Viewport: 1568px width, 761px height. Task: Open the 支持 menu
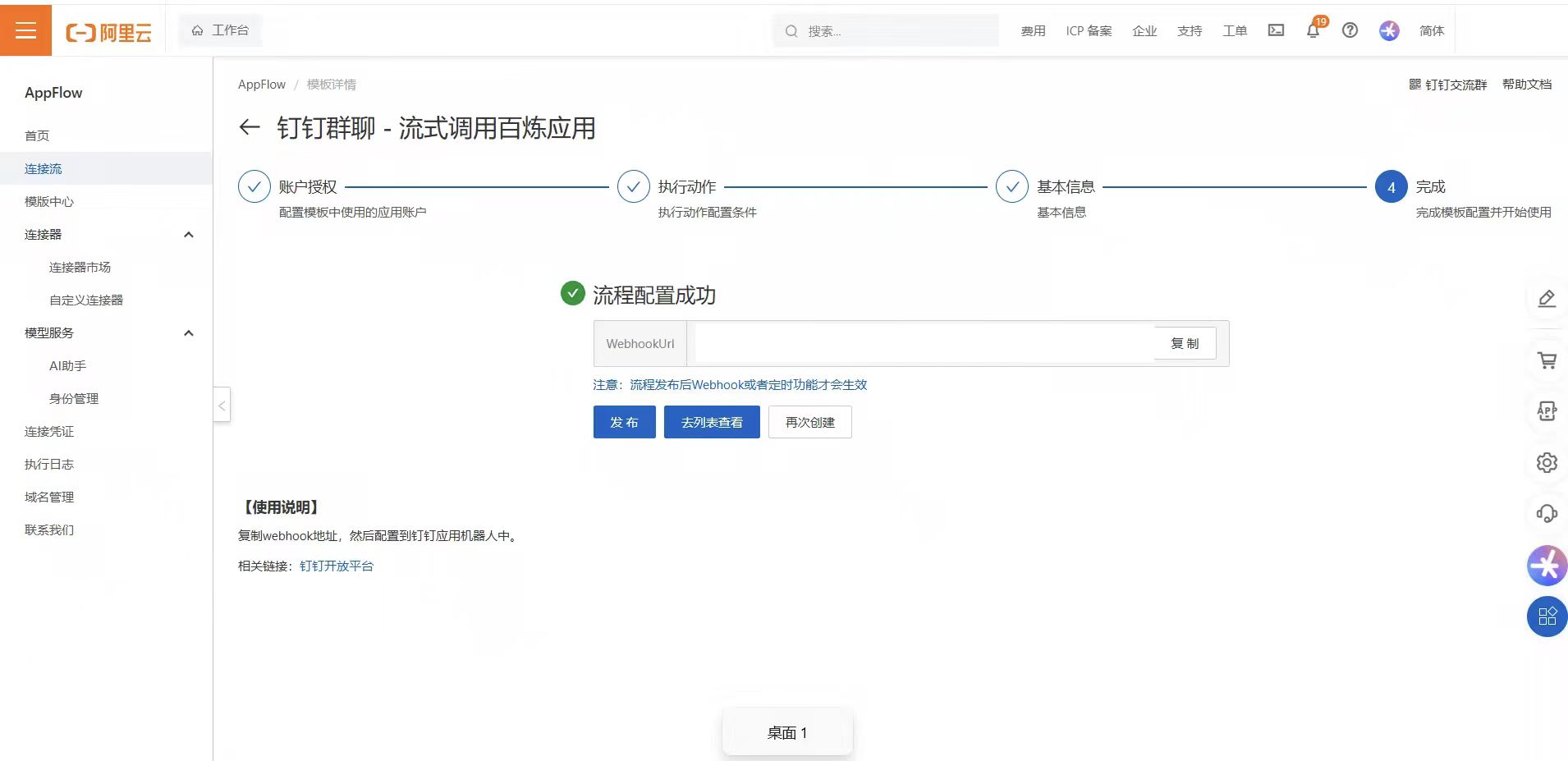tap(1190, 31)
